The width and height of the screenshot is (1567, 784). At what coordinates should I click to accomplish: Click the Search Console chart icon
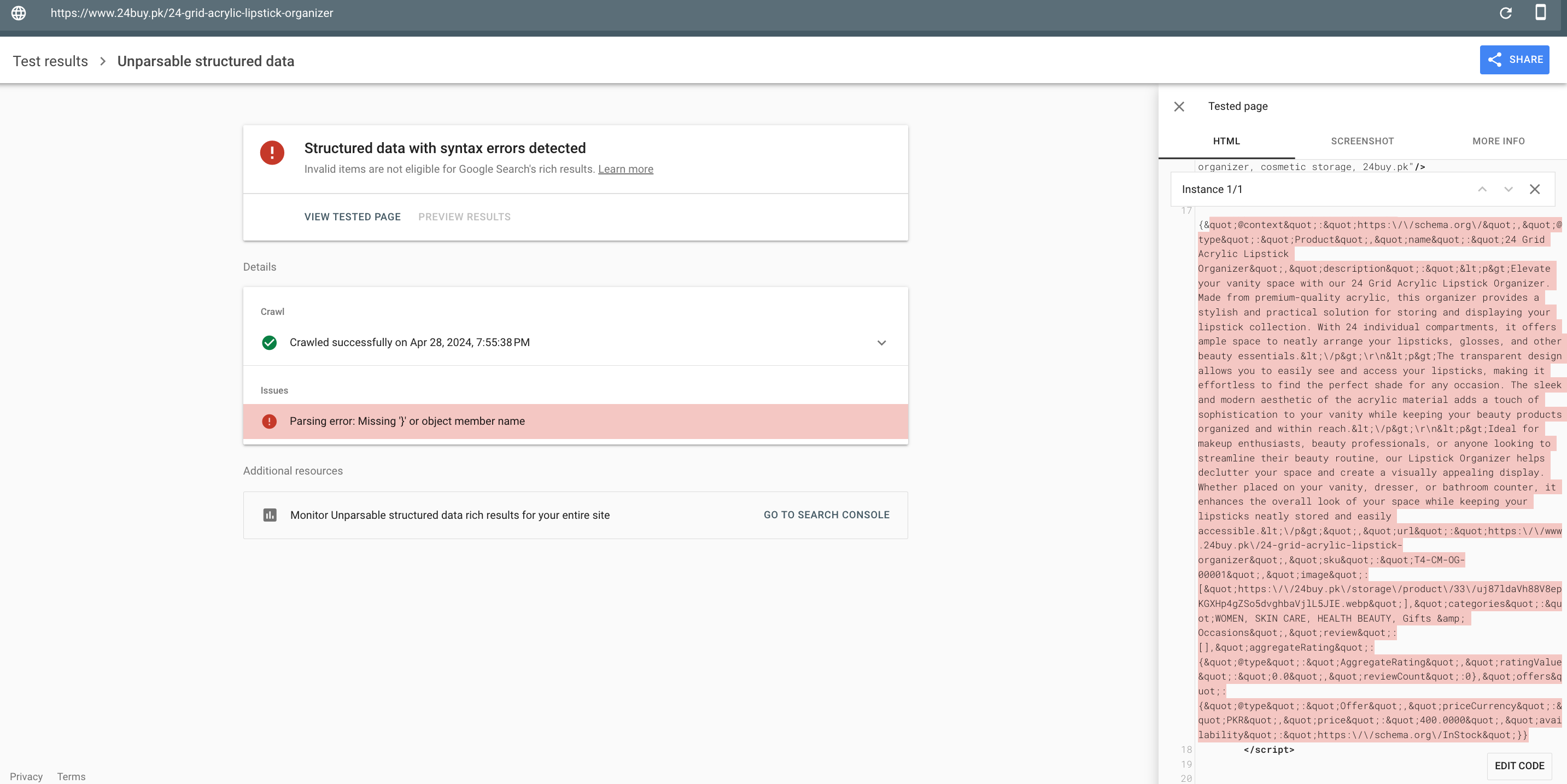pos(270,515)
